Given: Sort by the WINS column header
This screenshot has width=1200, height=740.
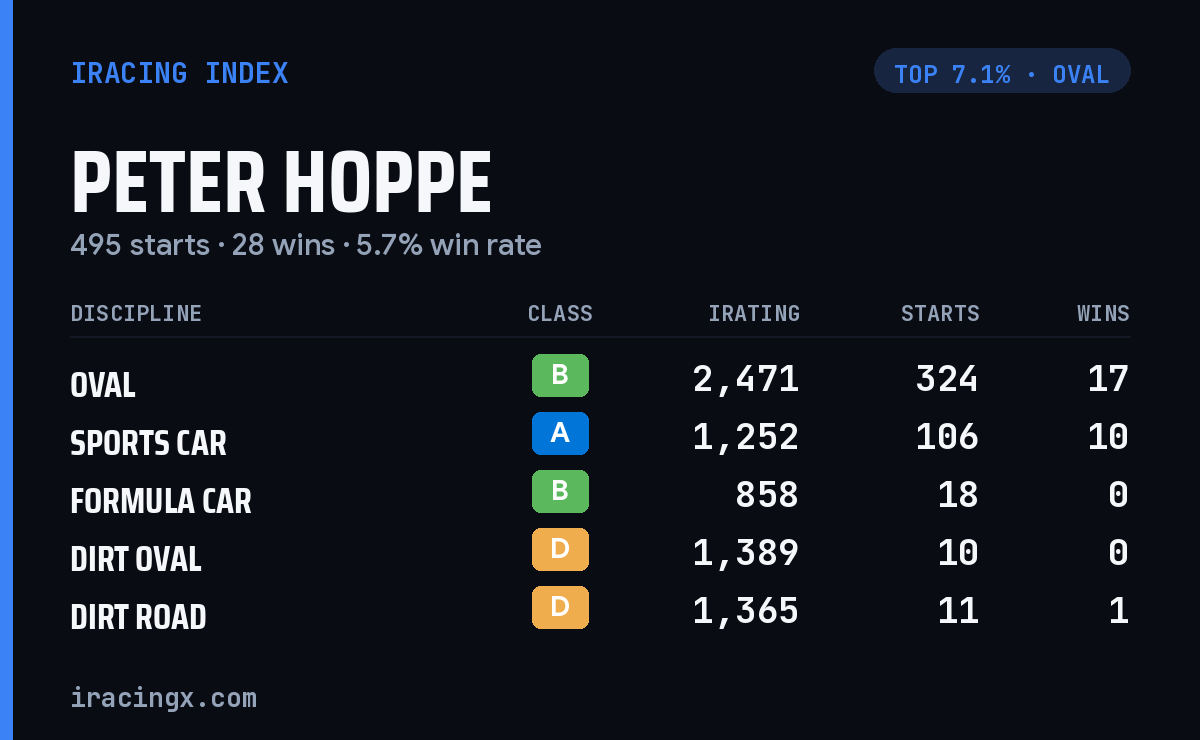Looking at the screenshot, I should tap(1103, 314).
